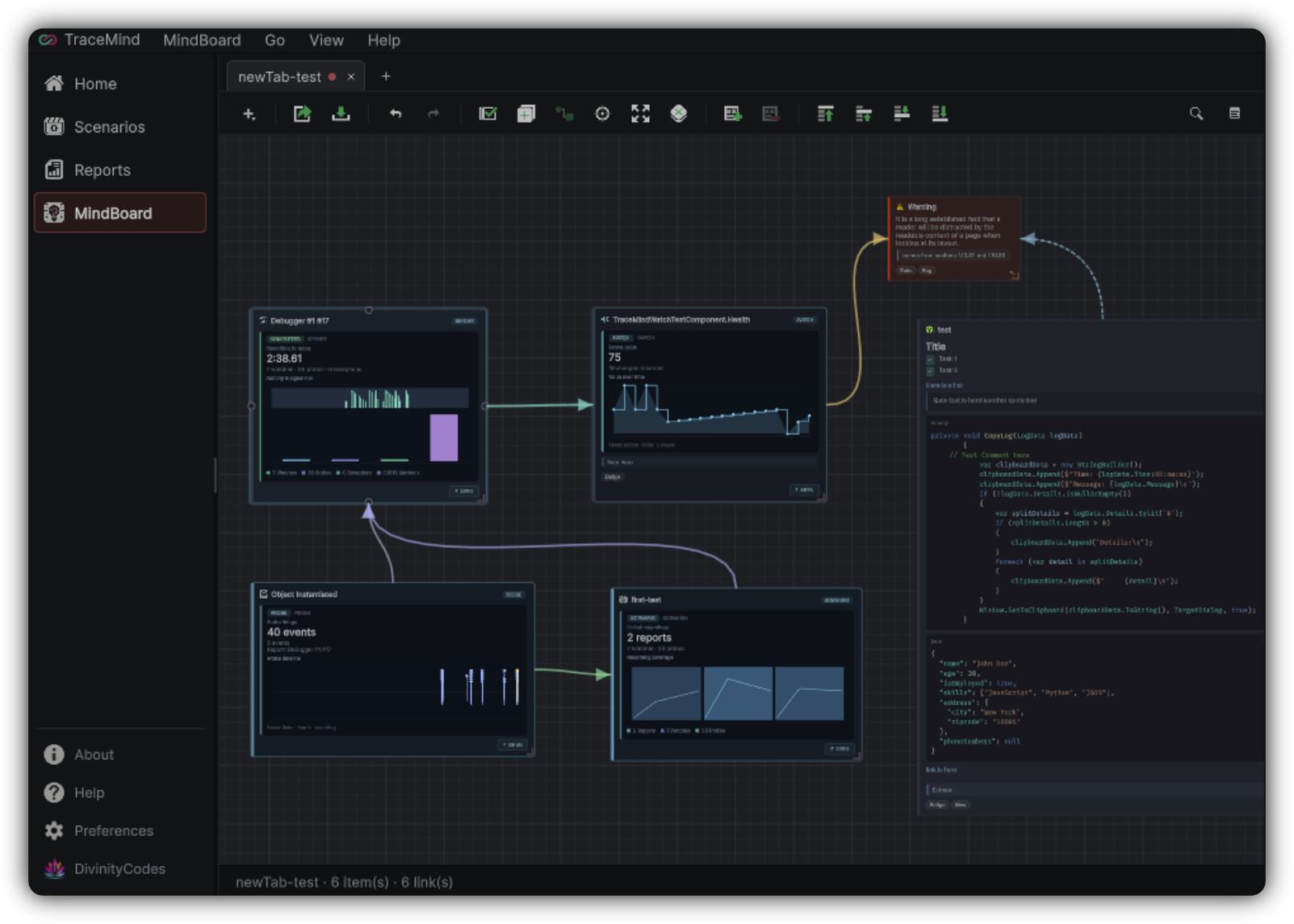Open the TraceMind app menu

coord(102,40)
